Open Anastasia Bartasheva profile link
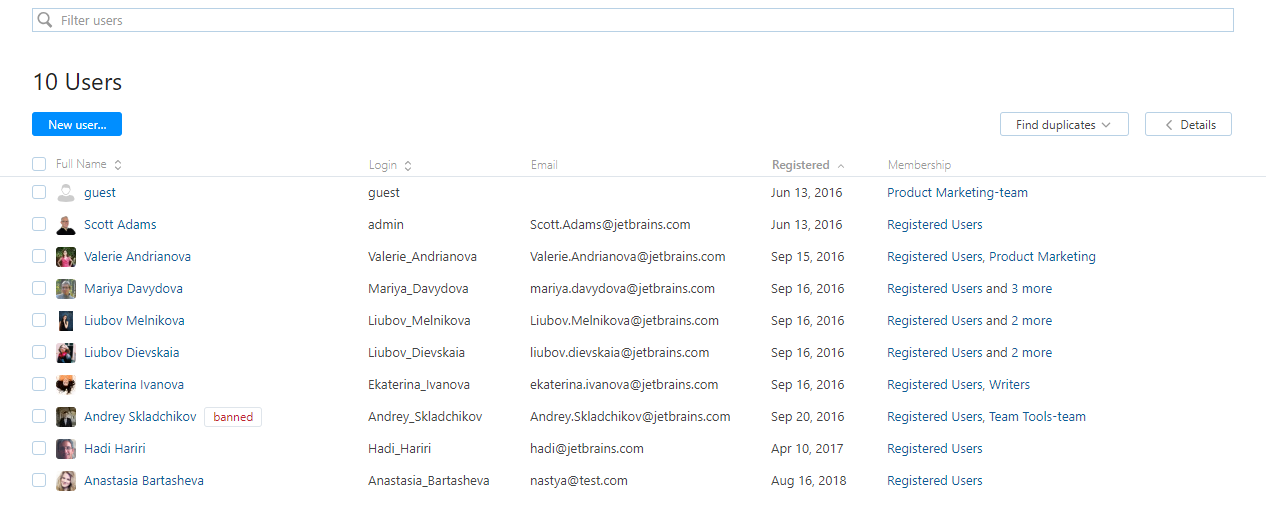The width and height of the screenshot is (1266, 517). (144, 481)
